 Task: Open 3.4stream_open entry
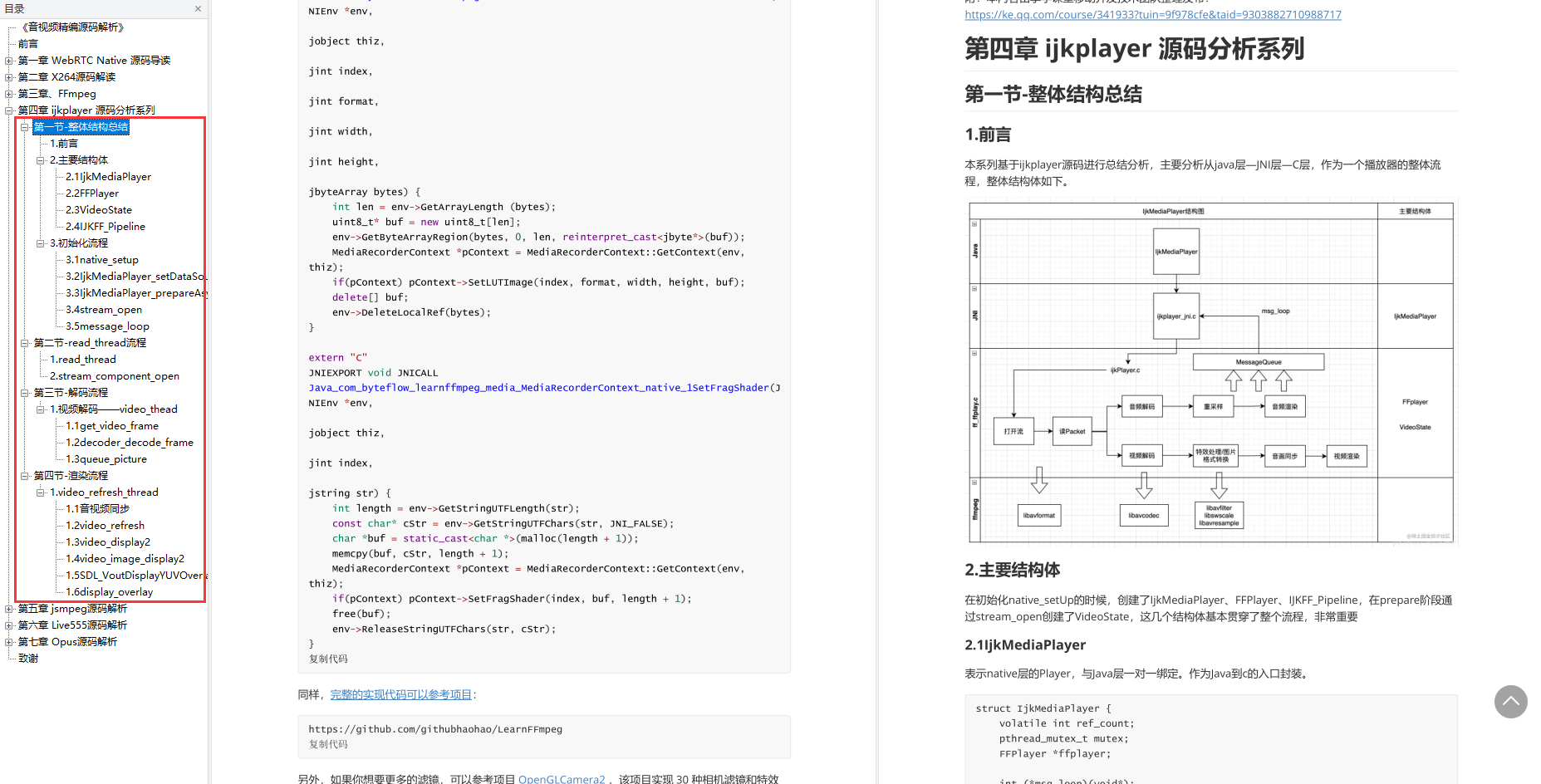tap(104, 310)
